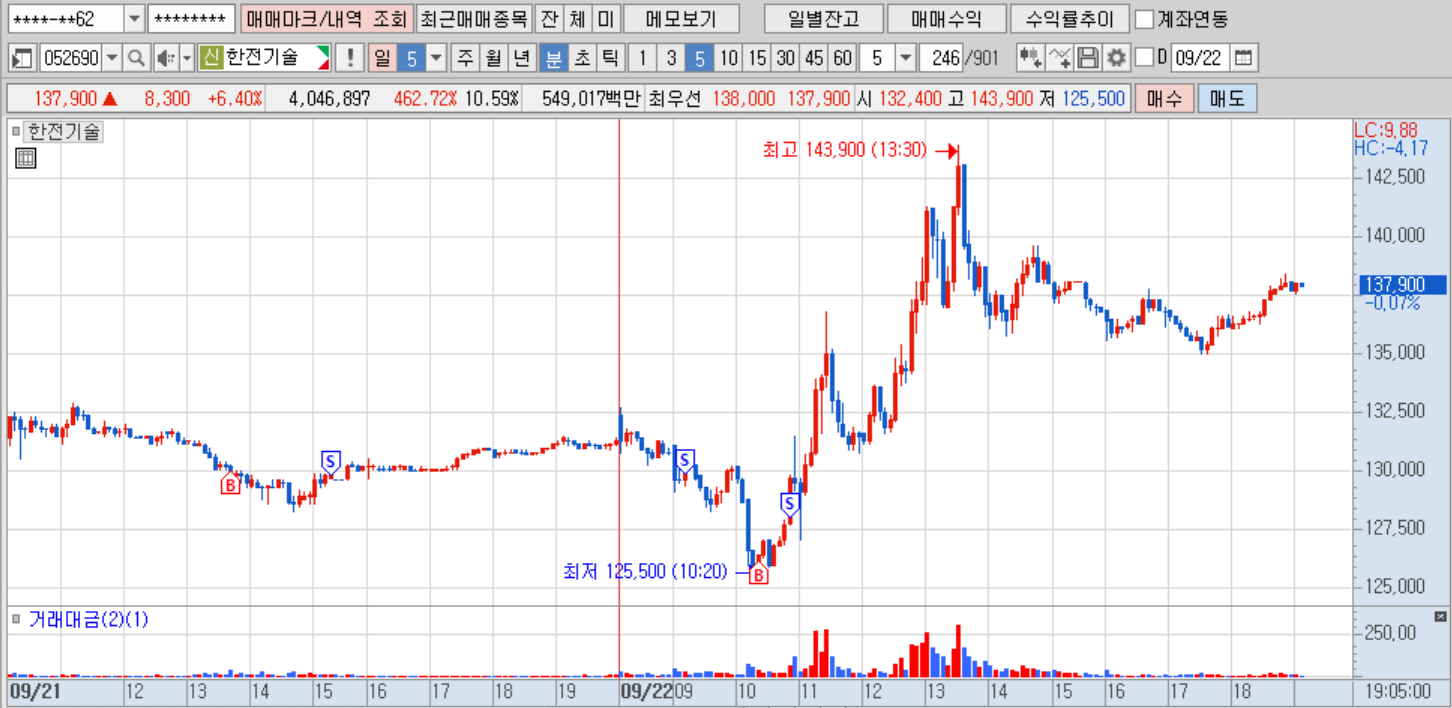This screenshot has height=708, width=1452.
Task: Open the account number dropdown arrow
Action: click(134, 19)
